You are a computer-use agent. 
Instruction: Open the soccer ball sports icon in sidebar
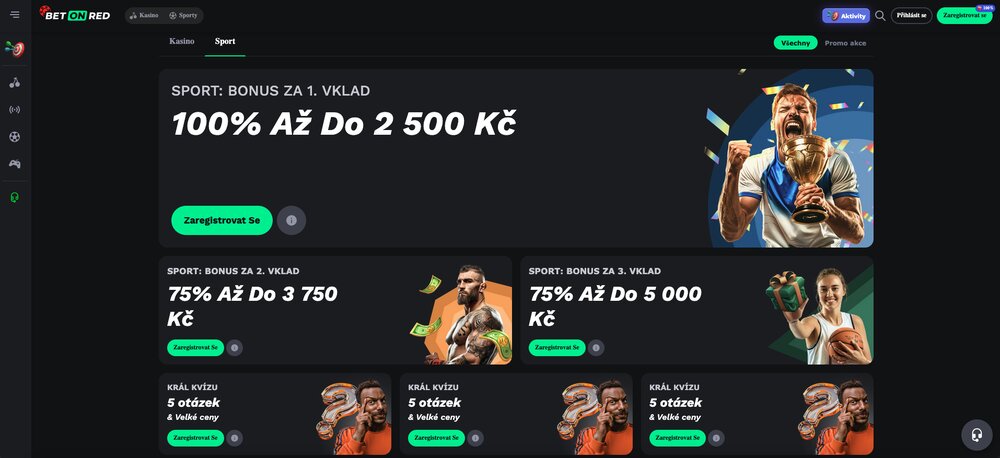[x=15, y=137]
